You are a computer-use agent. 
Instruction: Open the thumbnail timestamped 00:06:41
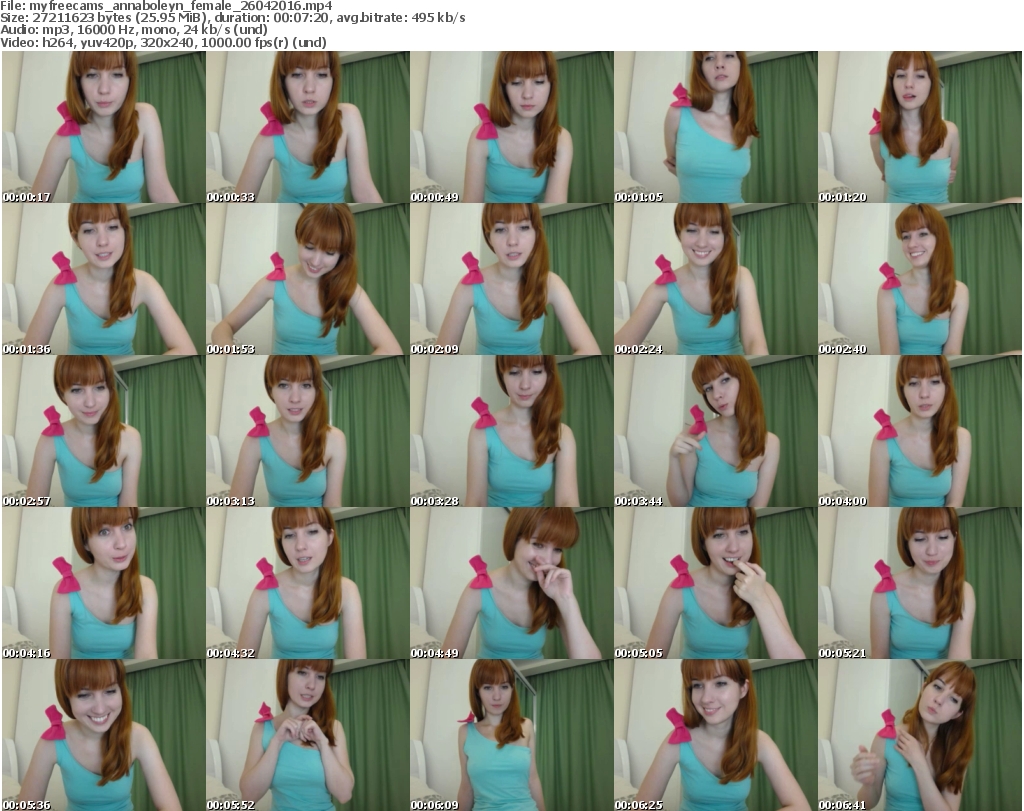[920, 735]
